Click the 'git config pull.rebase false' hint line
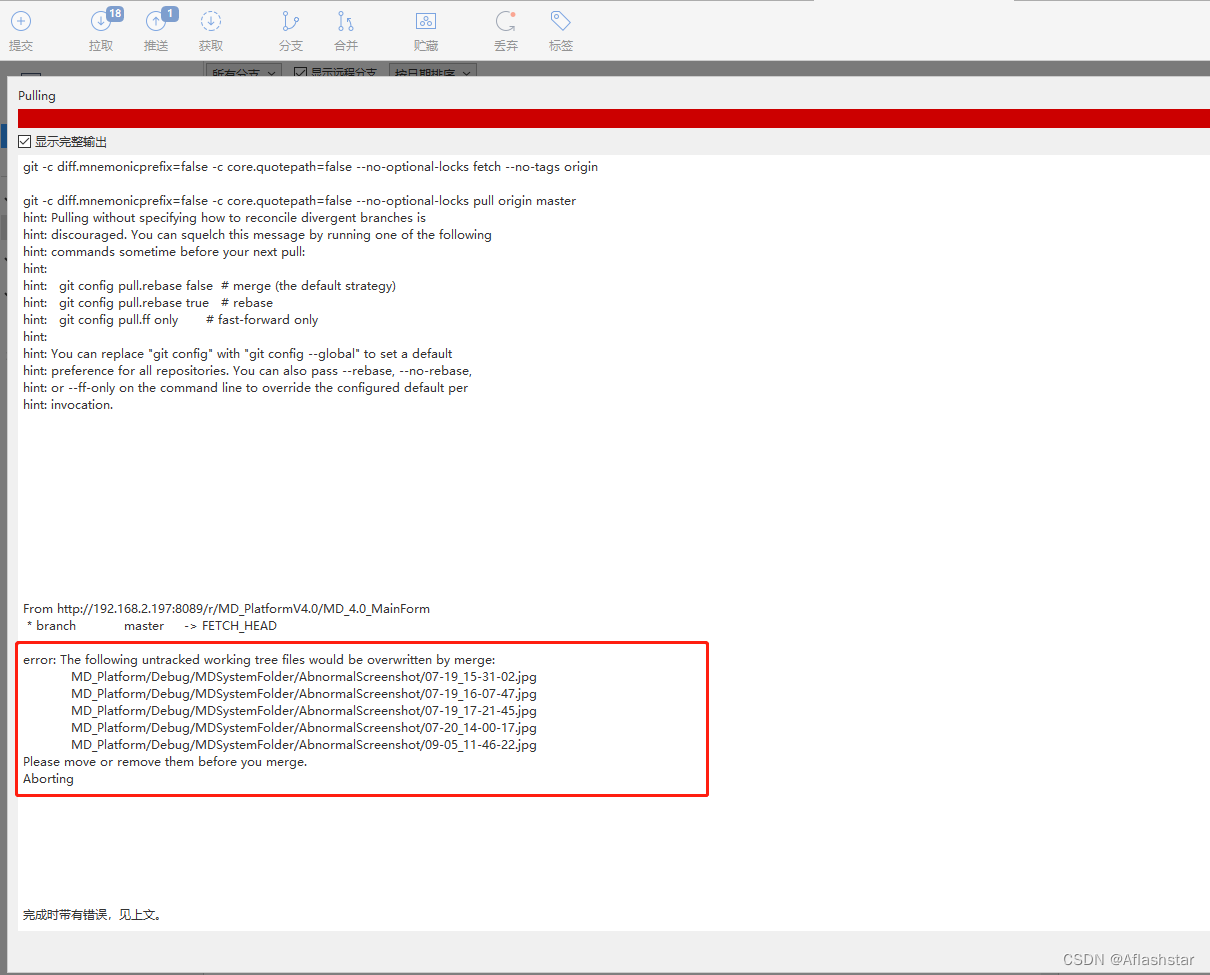 210,285
